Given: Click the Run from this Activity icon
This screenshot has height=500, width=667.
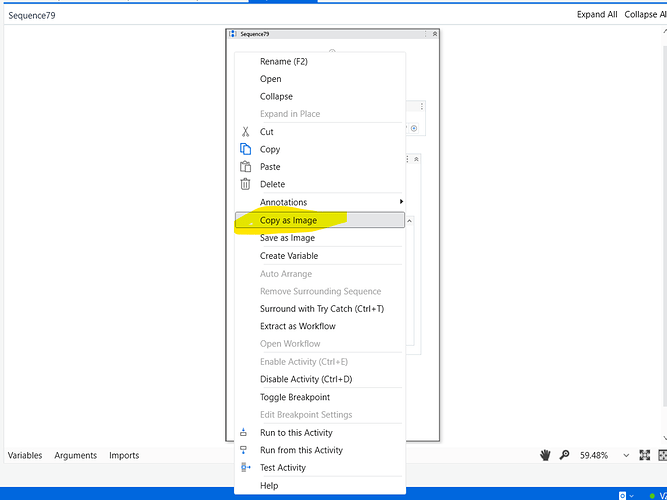Looking at the screenshot, I should pos(243,450).
